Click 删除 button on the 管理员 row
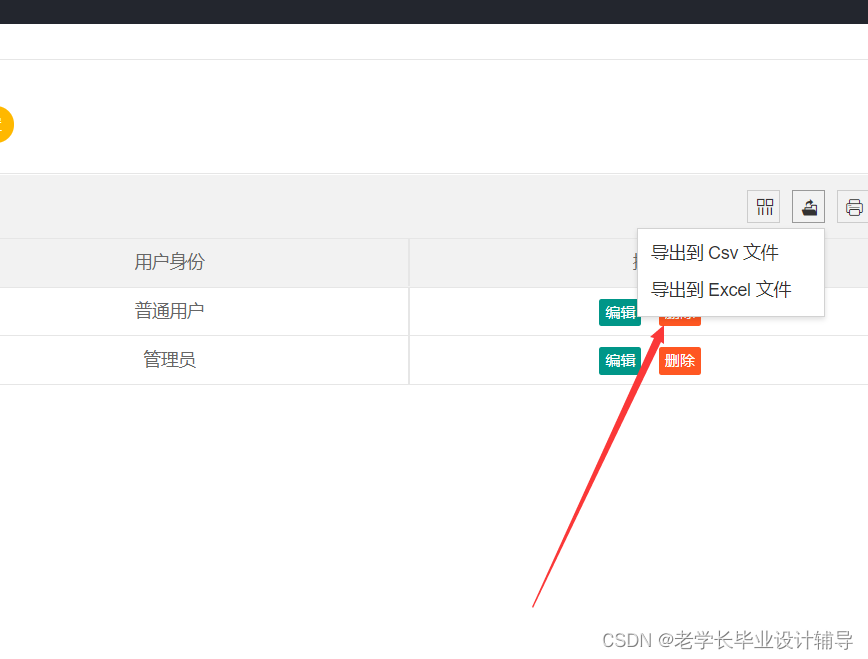The height and width of the screenshot is (659, 868). pyautogui.click(x=679, y=361)
